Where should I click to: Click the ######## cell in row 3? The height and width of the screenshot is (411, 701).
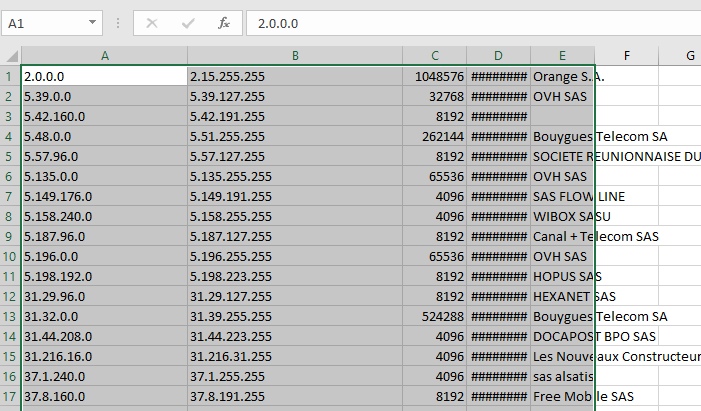(x=498, y=116)
